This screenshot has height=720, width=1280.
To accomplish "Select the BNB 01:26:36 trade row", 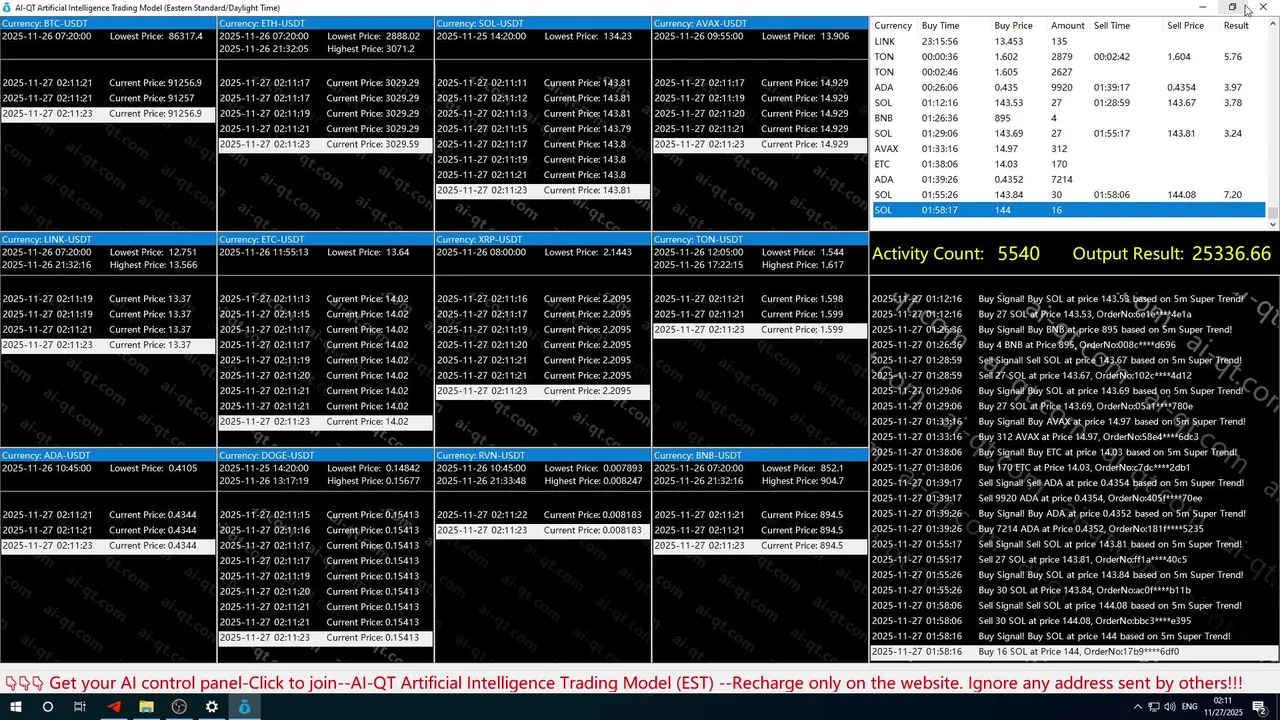I will tap(1069, 118).
